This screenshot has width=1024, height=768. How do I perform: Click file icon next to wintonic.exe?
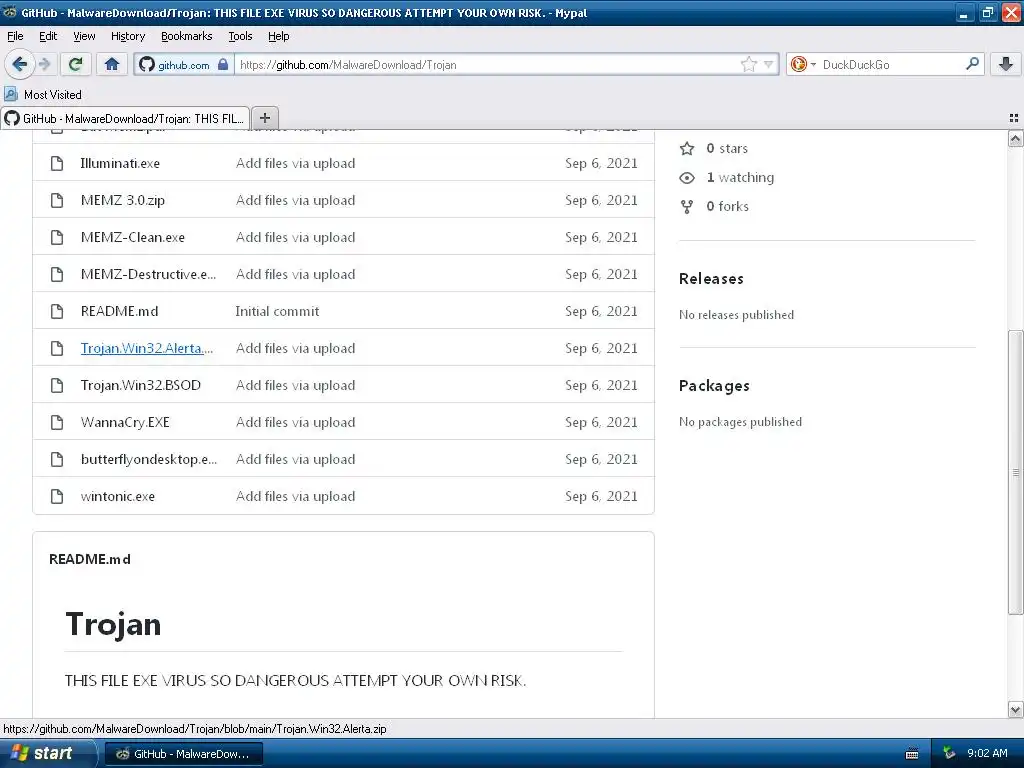[57, 496]
